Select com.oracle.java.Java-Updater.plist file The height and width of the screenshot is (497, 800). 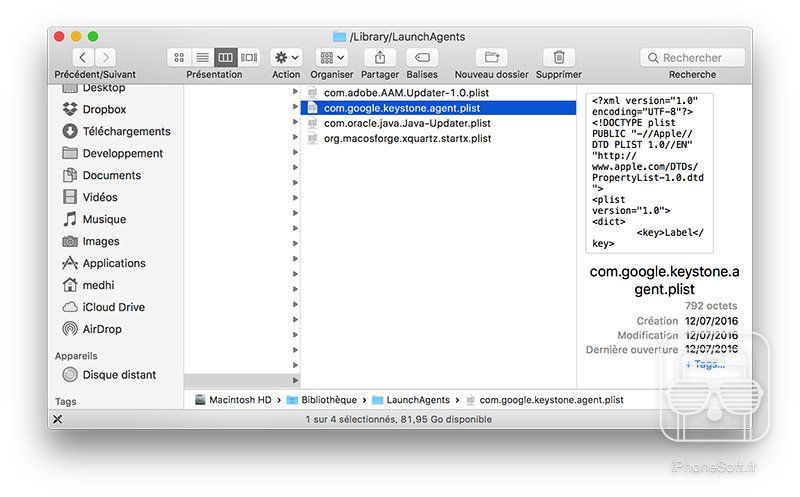tap(438, 123)
